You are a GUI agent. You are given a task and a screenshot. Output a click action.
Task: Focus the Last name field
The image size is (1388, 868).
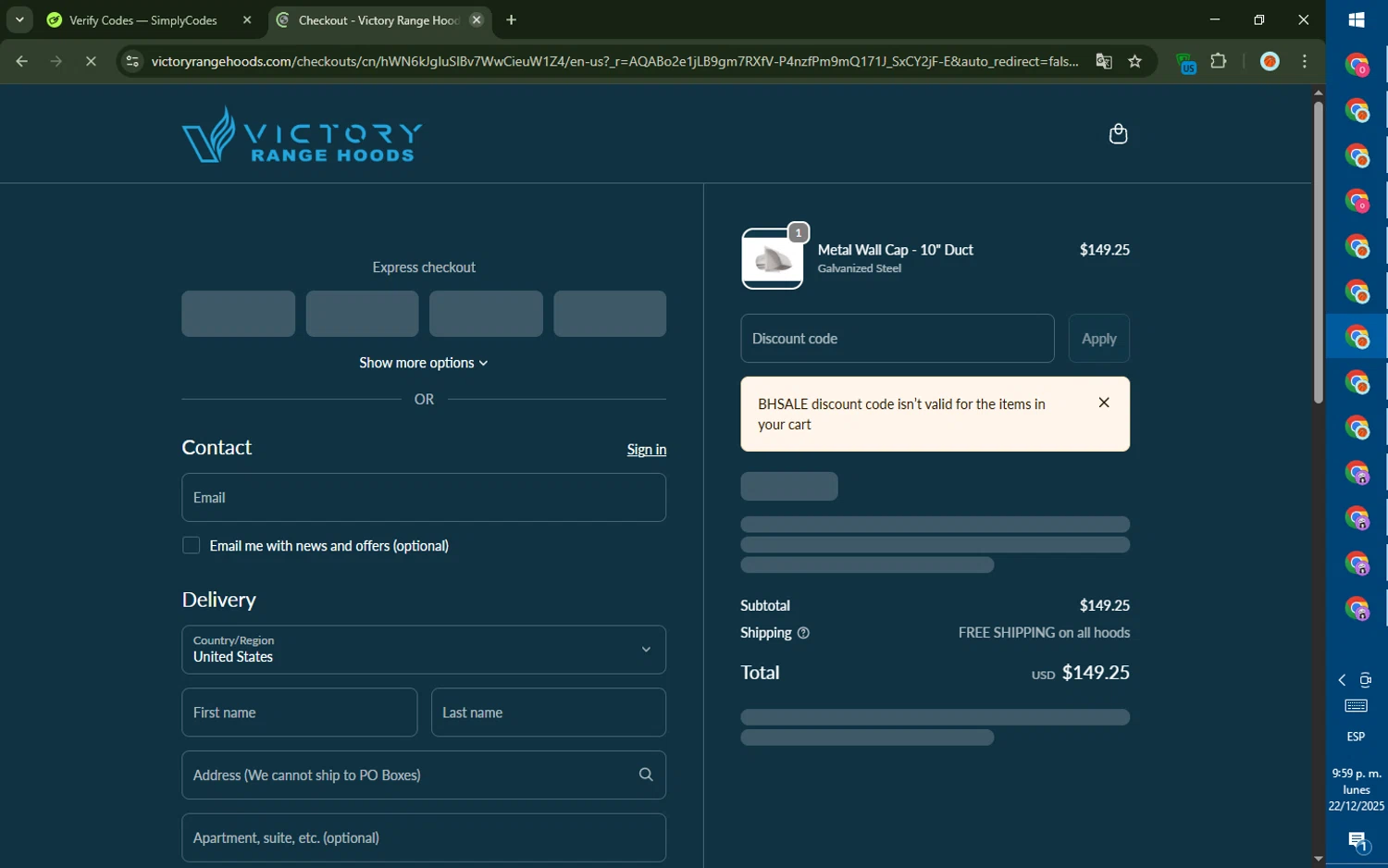coord(549,713)
